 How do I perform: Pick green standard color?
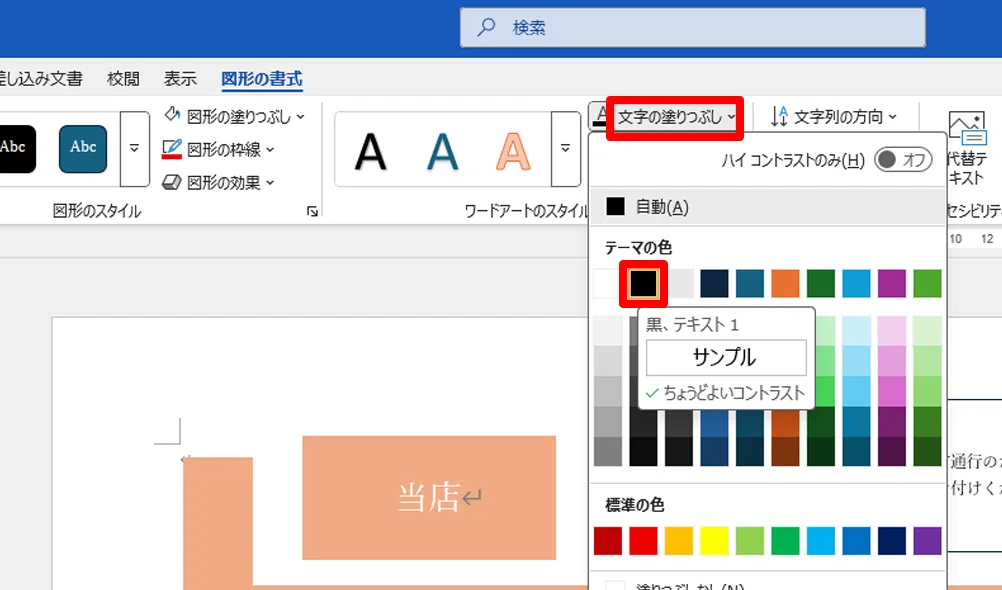click(785, 541)
